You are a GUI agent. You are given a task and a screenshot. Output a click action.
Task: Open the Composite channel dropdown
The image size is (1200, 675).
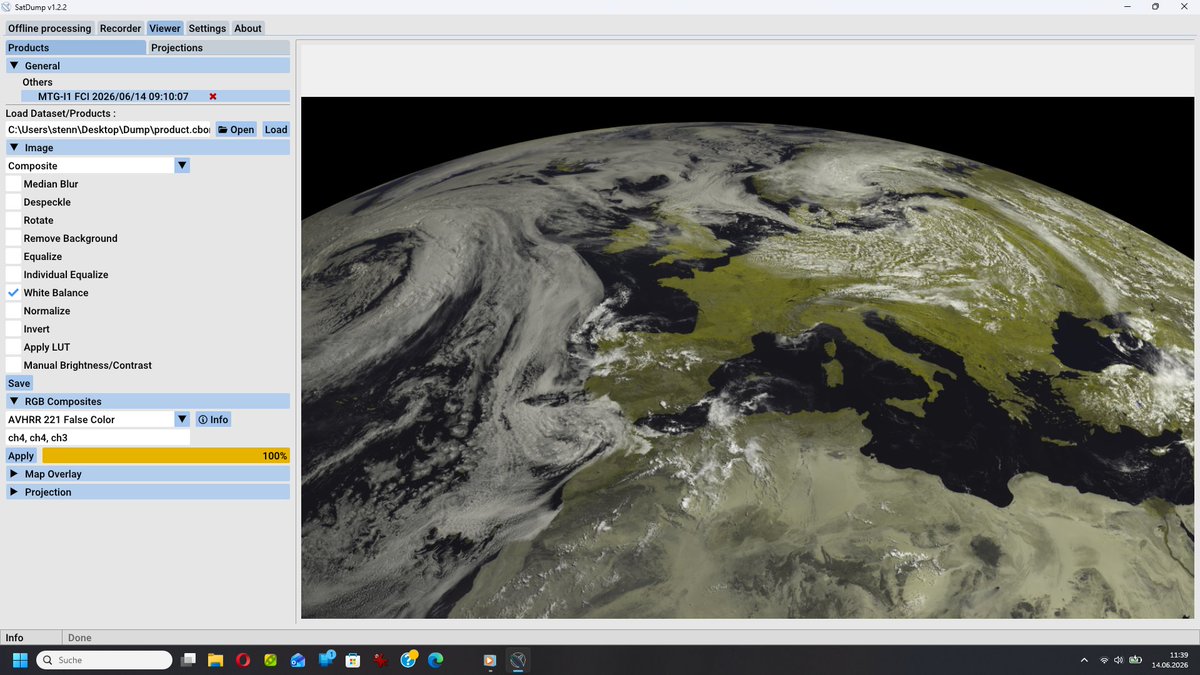(98, 166)
